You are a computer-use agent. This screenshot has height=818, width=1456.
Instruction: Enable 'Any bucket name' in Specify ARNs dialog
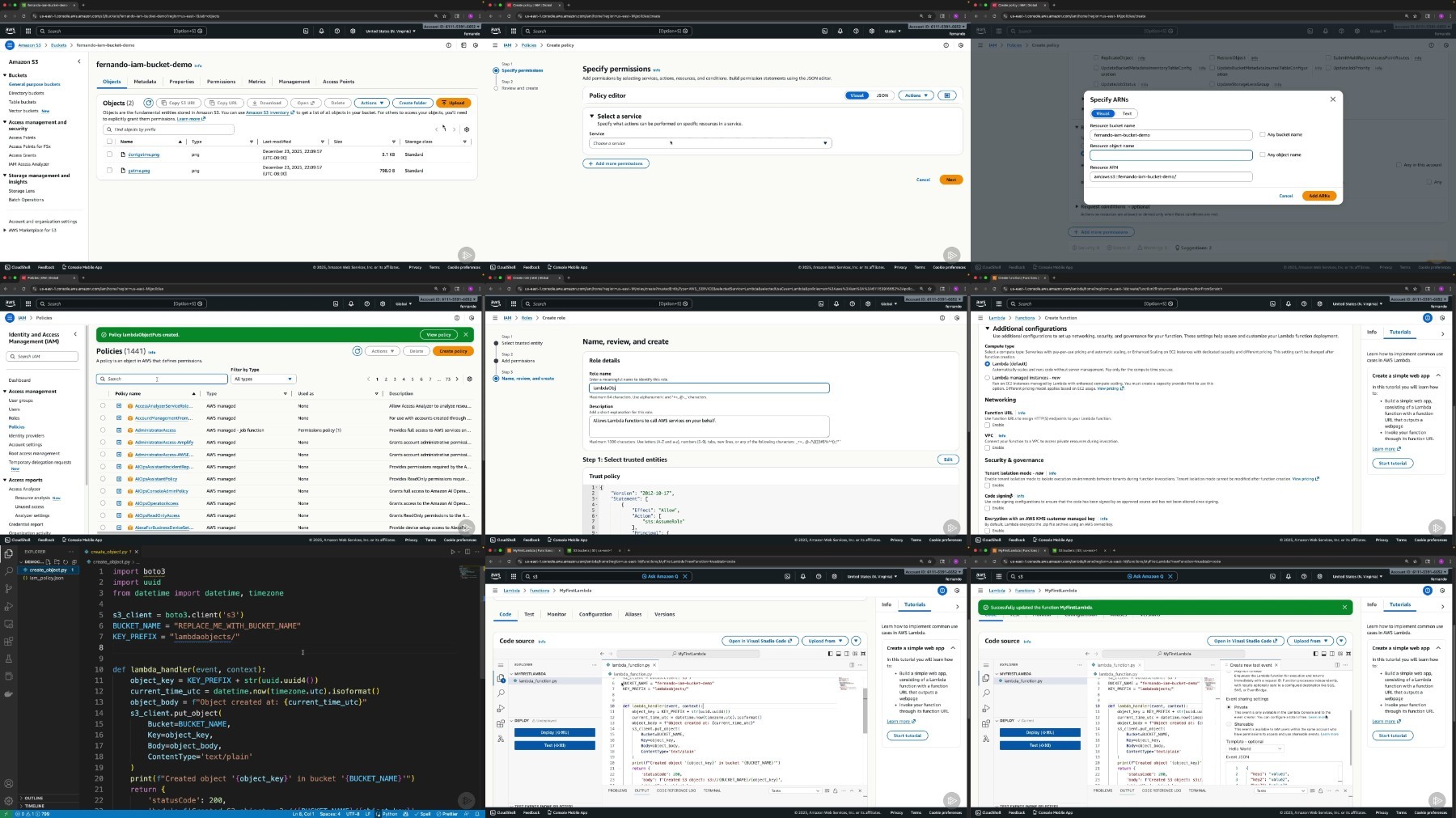point(1262,134)
